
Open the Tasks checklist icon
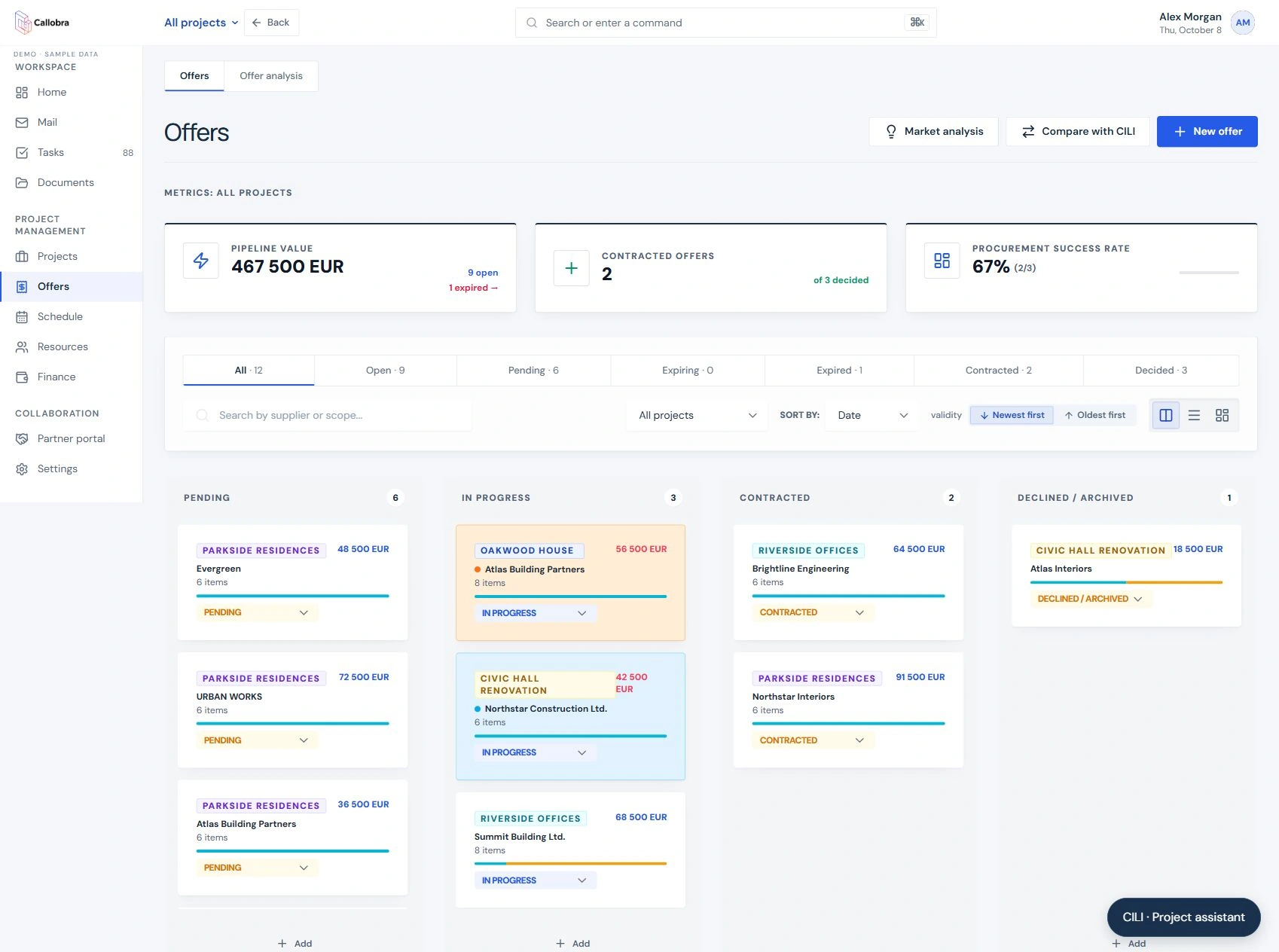(x=22, y=153)
